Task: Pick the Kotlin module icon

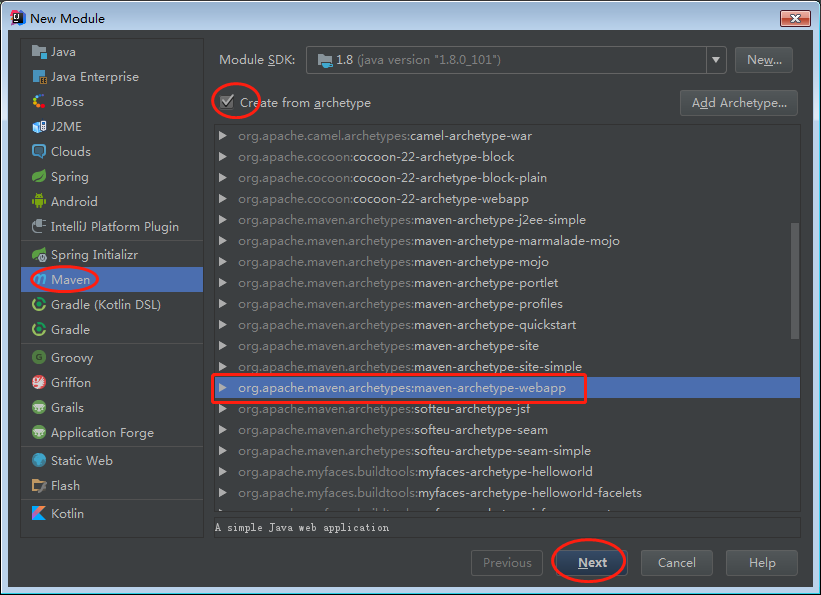Action: pos(39,513)
